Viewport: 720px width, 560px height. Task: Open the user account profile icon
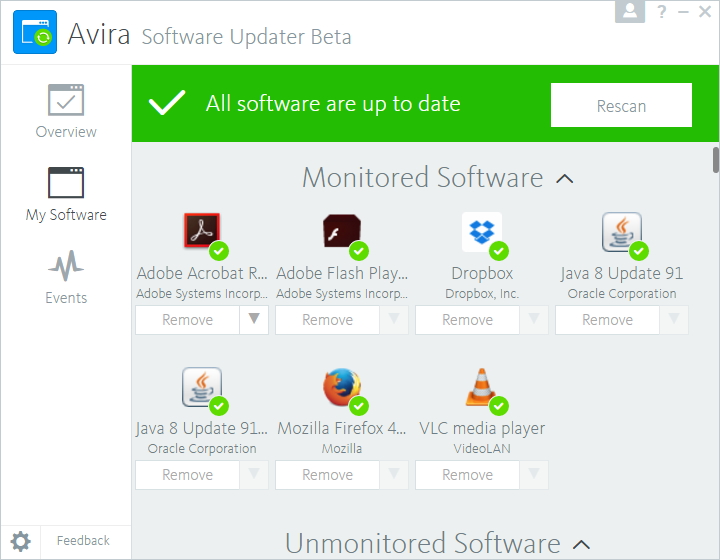pyautogui.click(x=630, y=11)
